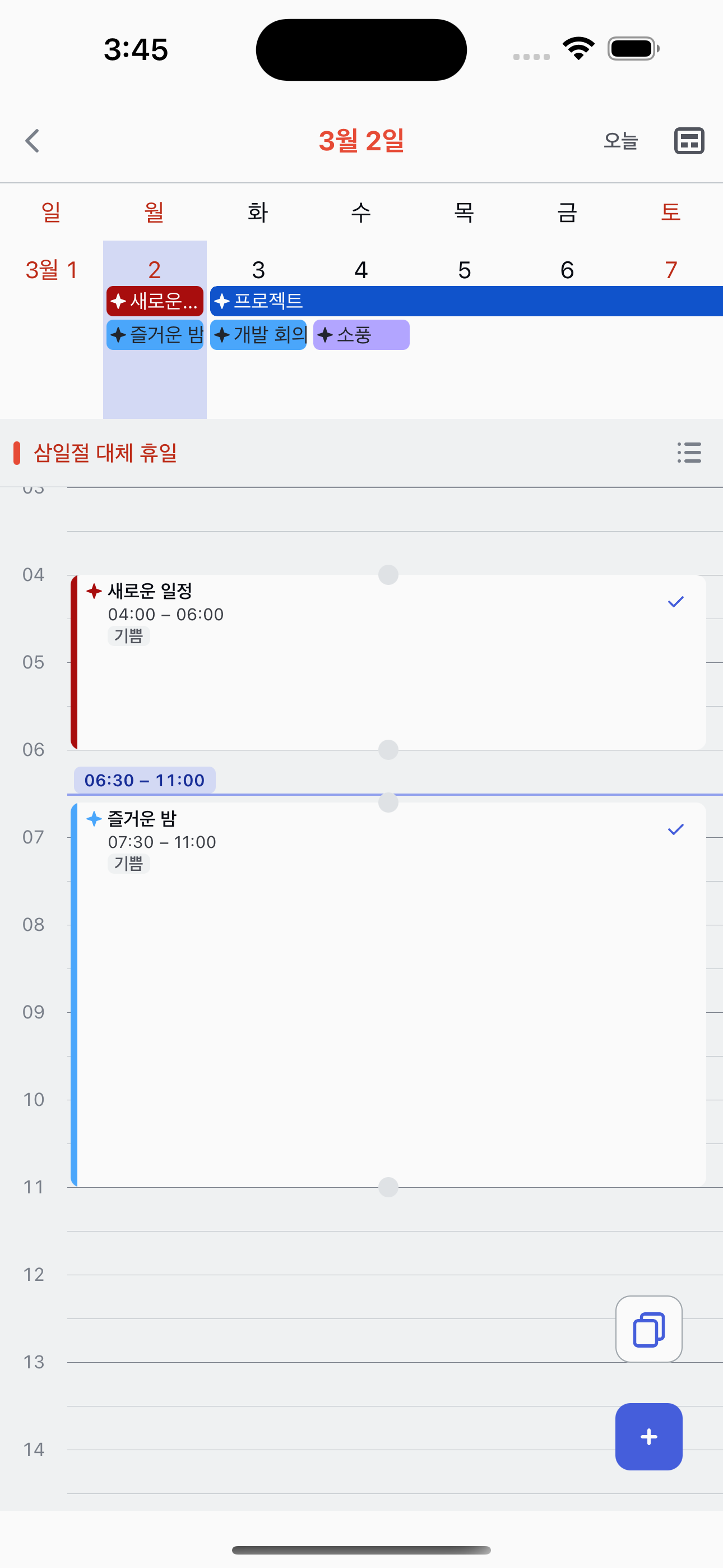Tap the duplicate events floating icon
Screen dimensions: 723x1568
648,1329
